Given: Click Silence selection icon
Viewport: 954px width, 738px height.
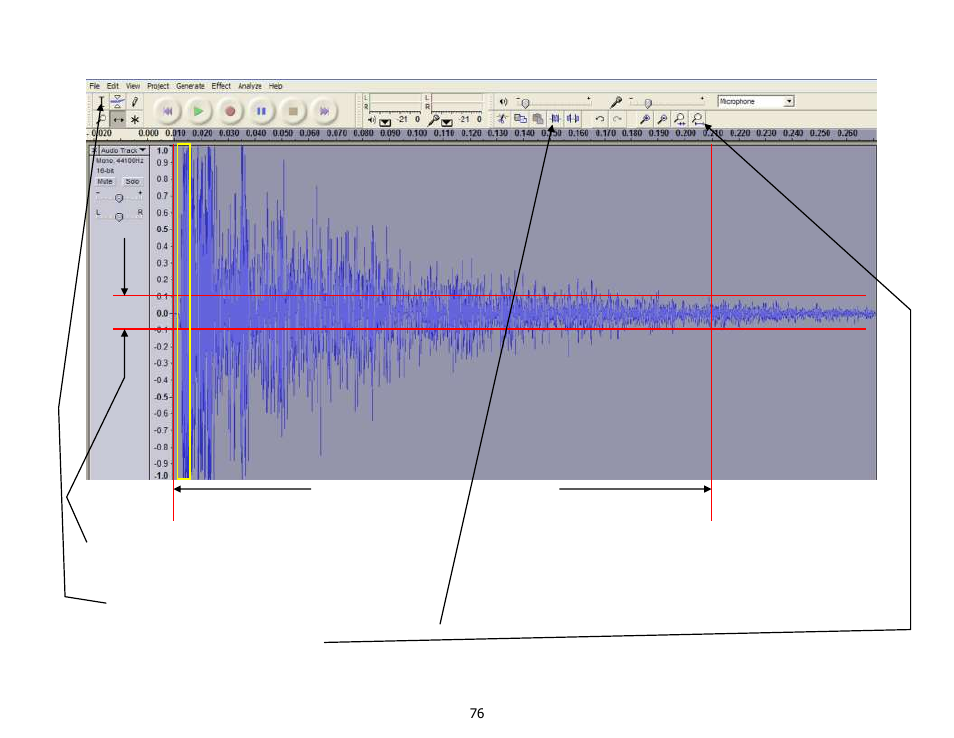Looking at the screenshot, I should click(573, 119).
